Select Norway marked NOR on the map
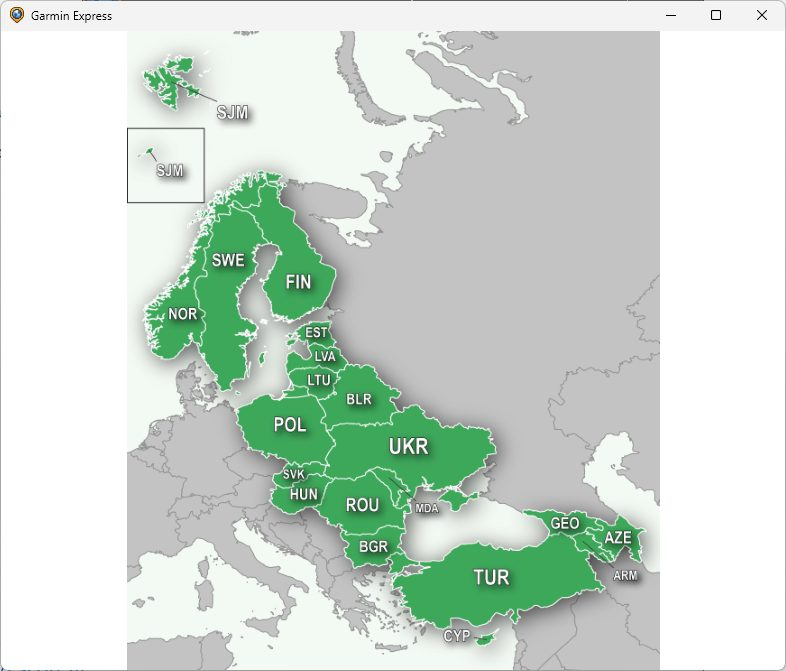The width and height of the screenshot is (786, 671). tap(182, 314)
